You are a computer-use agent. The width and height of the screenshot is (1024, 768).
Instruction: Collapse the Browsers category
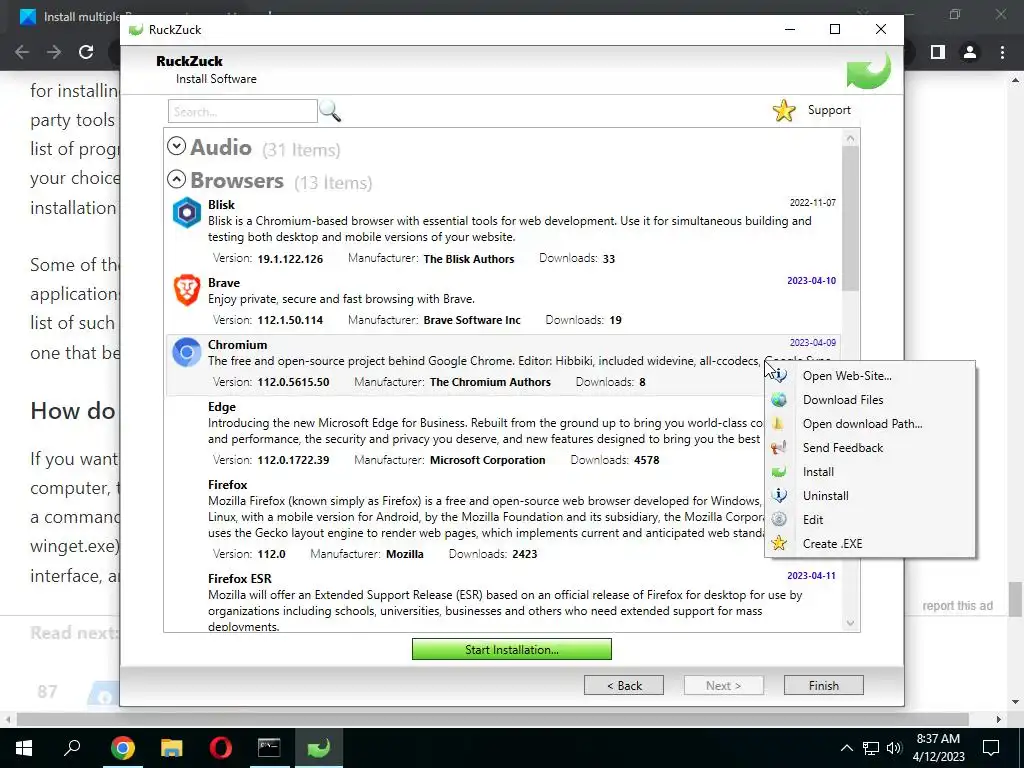(x=176, y=179)
